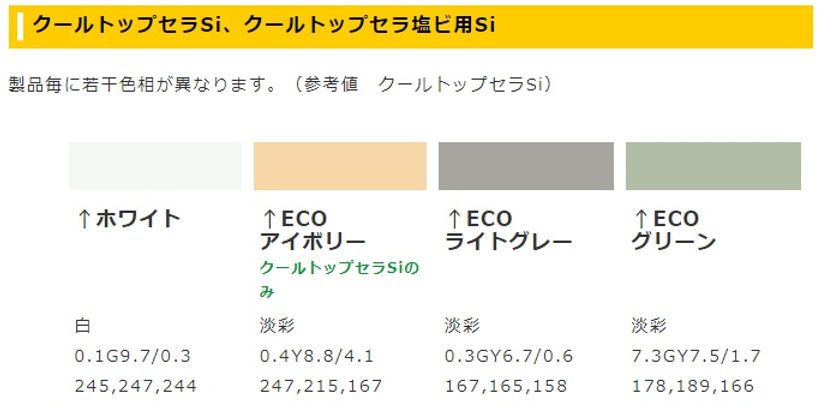The width and height of the screenshot is (821, 408).
Task: Click the ECO ライトグレー heading
Action: tap(508, 230)
